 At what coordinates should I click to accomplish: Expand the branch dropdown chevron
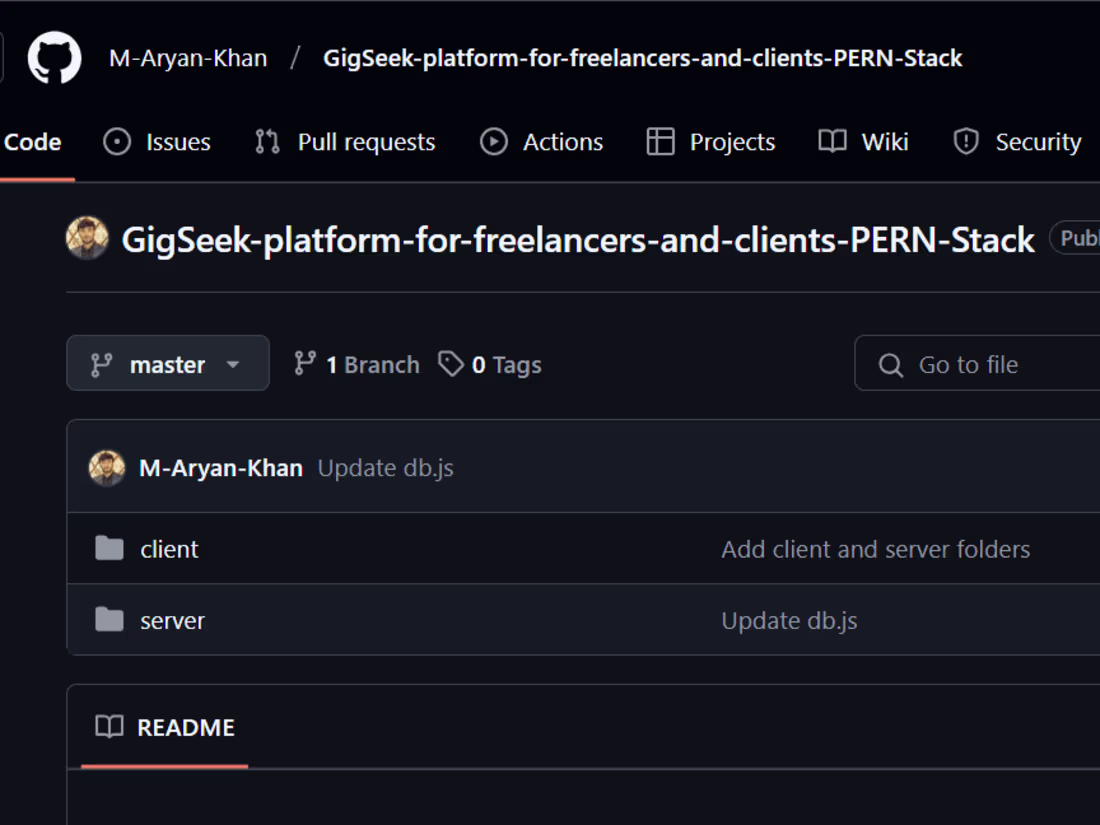(x=233, y=364)
